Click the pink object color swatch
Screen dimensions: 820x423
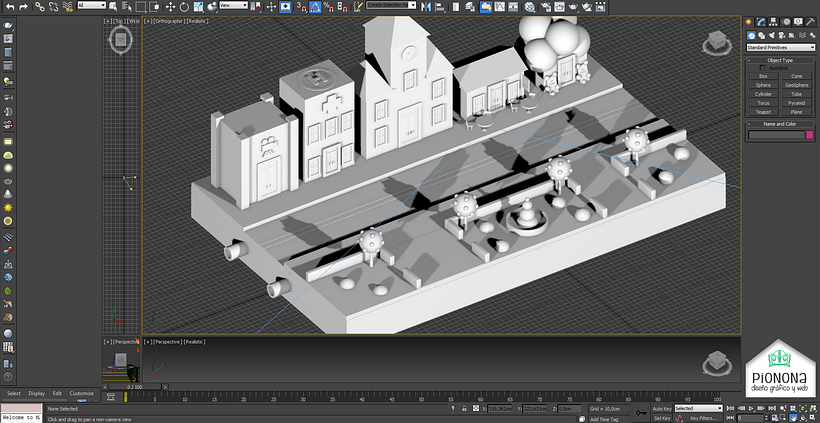click(x=810, y=135)
